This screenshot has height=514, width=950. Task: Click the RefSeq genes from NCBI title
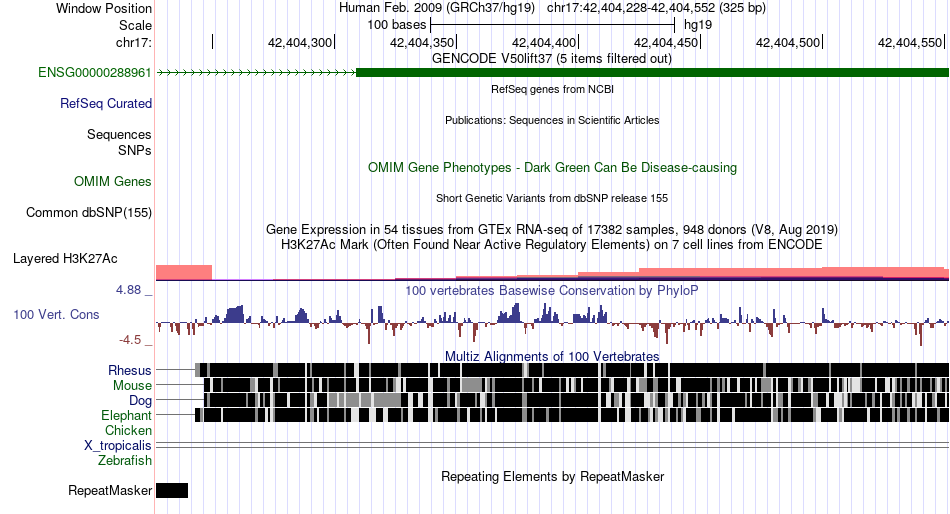coord(552,89)
